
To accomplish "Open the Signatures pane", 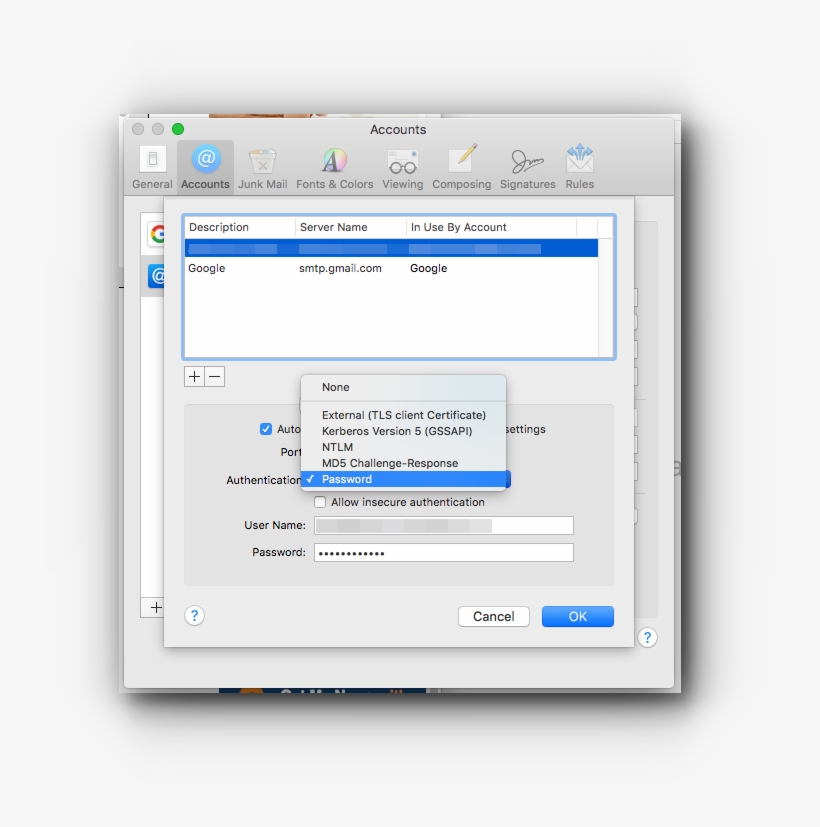I will [527, 166].
